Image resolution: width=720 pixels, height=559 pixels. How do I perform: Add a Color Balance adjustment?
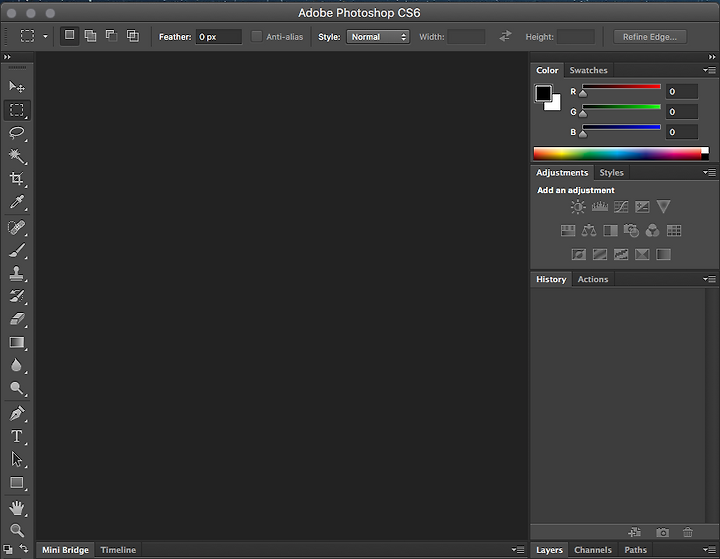click(x=589, y=231)
